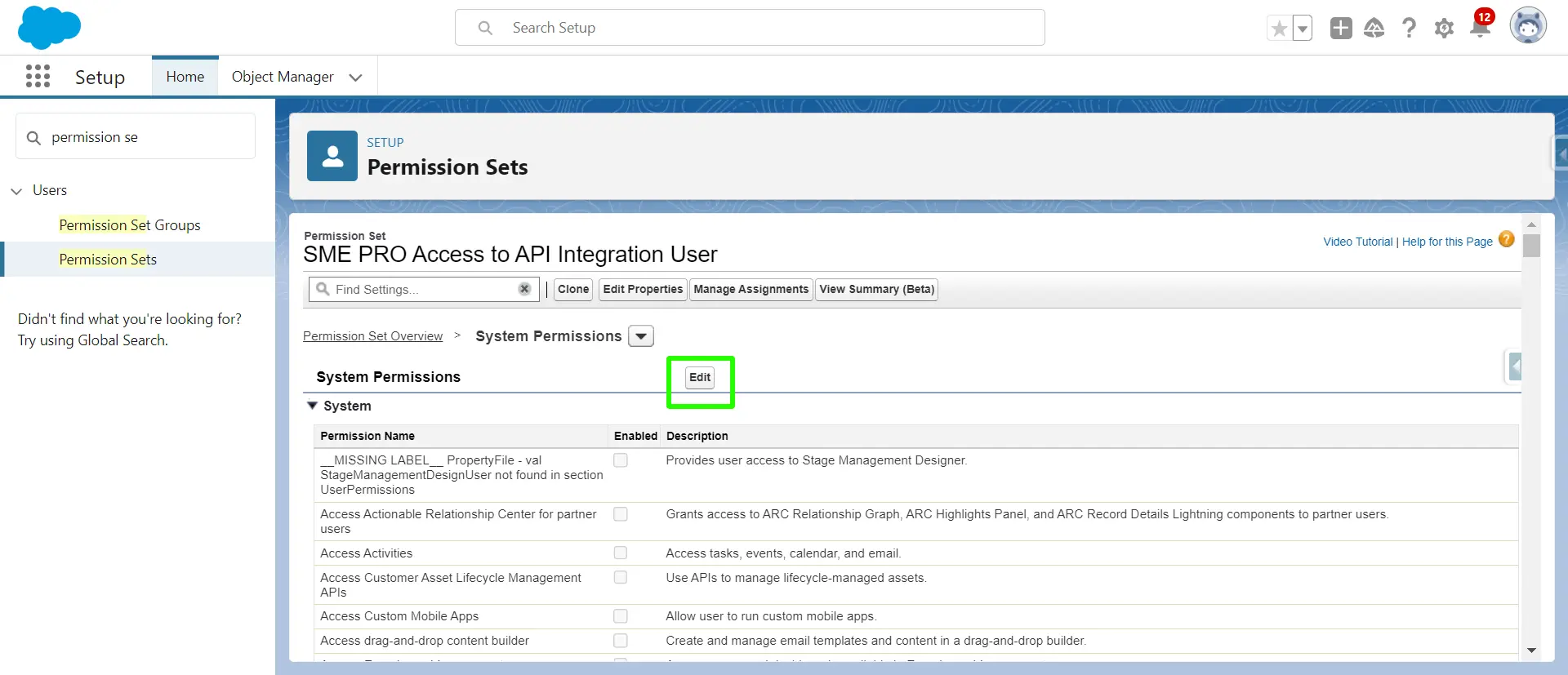Switch to the Home tab

click(x=185, y=77)
